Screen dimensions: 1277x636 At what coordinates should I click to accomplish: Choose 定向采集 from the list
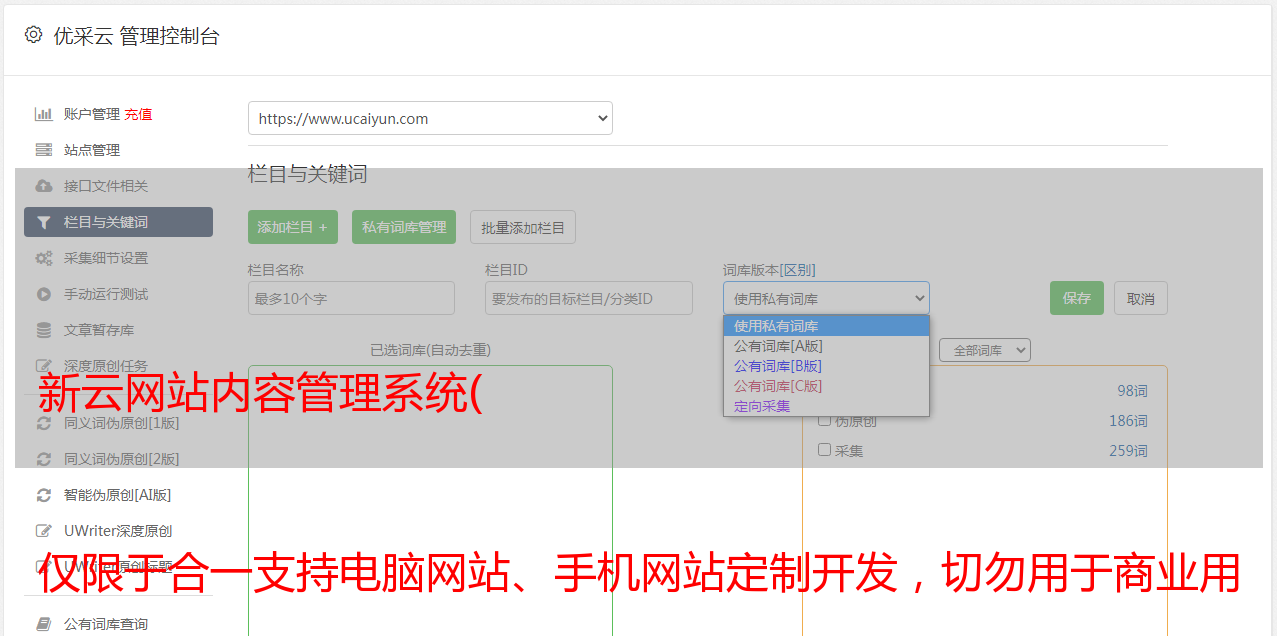pyautogui.click(x=826, y=406)
